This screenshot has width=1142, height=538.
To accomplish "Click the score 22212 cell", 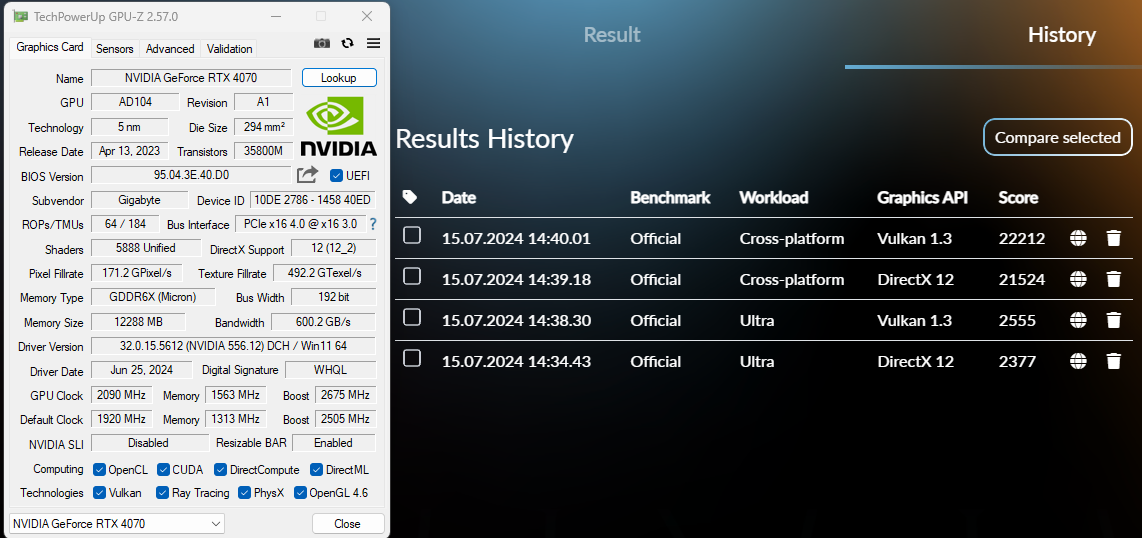I will (1022, 238).
